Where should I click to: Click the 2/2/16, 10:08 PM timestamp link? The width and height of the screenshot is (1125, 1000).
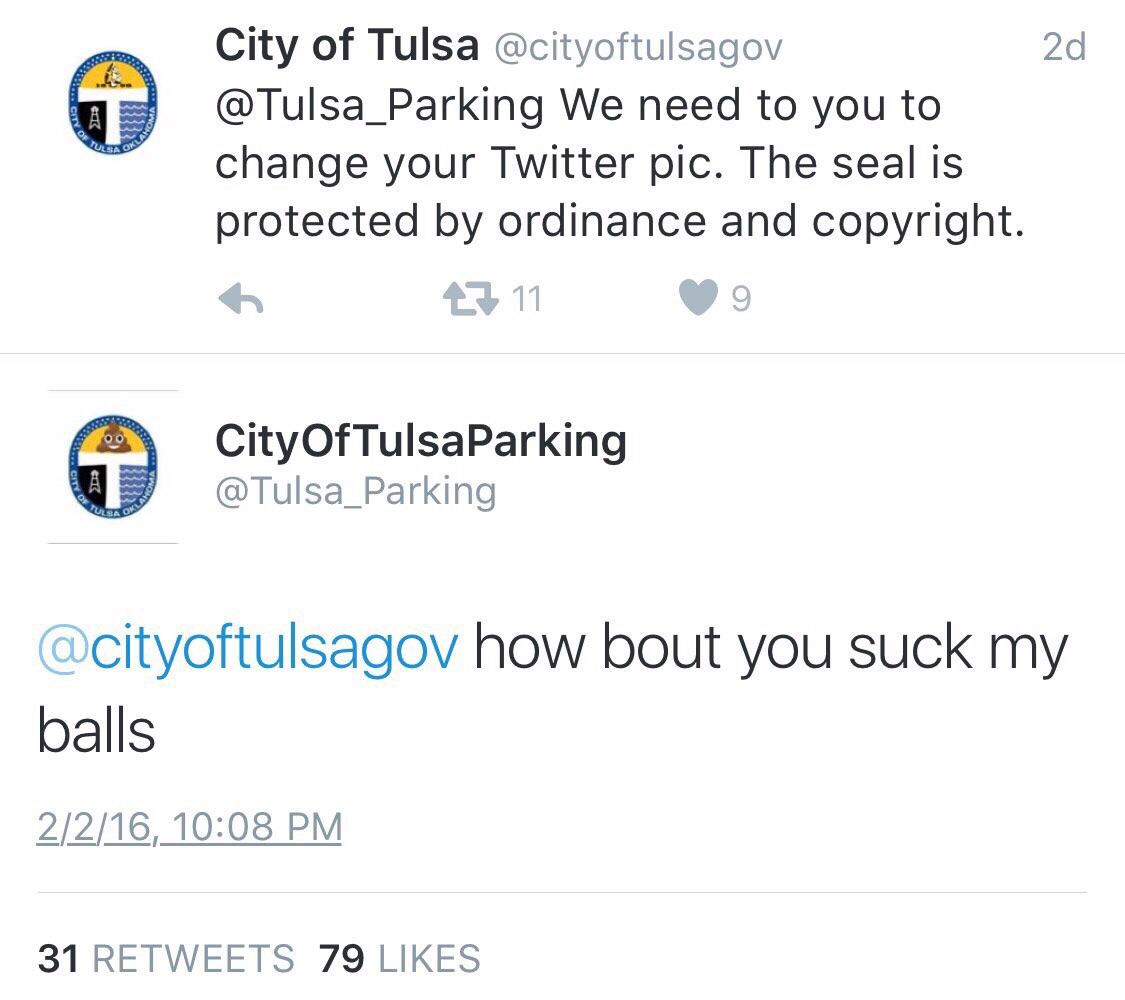pos(189,827)
